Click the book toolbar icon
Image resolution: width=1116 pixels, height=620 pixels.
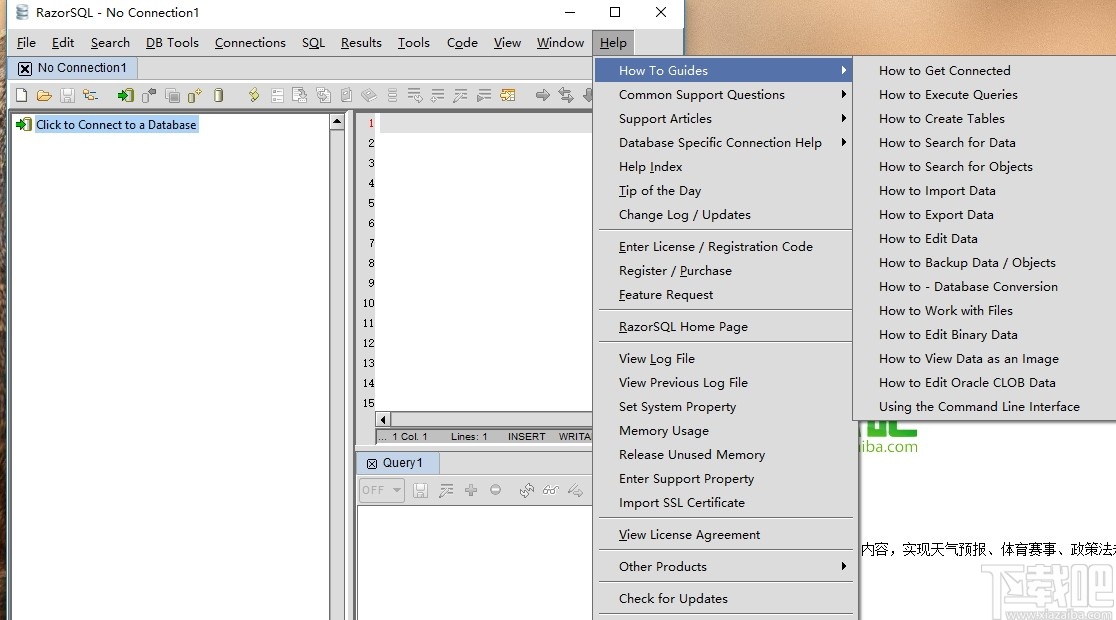coord(369,95)
